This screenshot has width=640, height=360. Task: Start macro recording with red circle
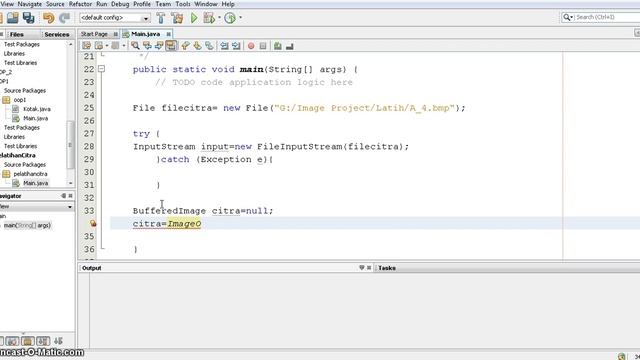pyautogui.click(x=251, y=46)
